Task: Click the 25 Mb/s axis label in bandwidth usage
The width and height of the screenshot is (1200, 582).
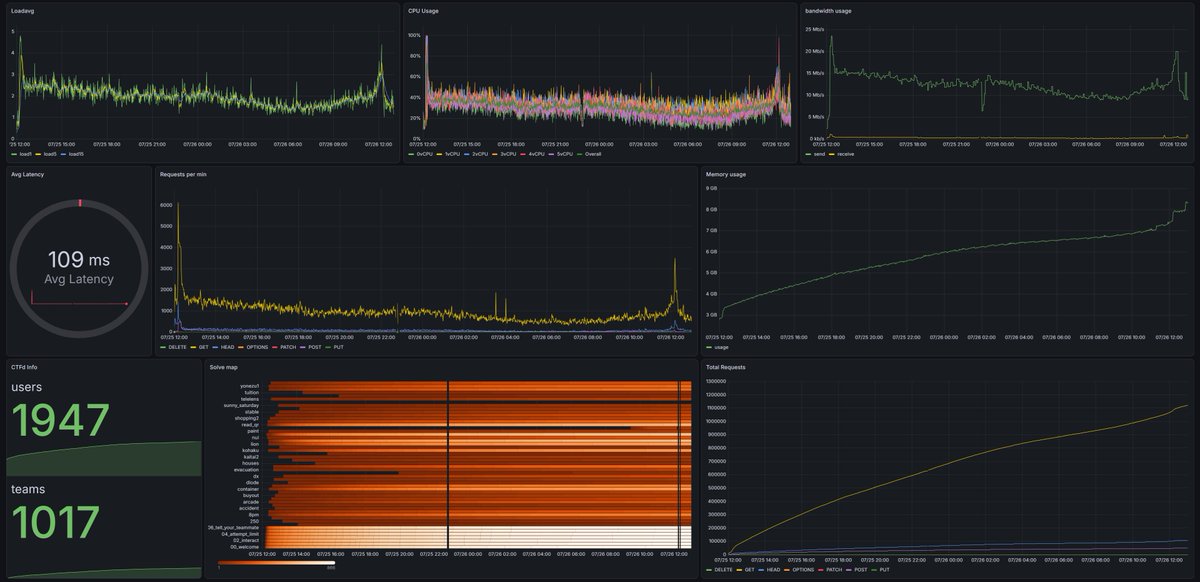Action: pyautogui.click(x=816, y=29)
